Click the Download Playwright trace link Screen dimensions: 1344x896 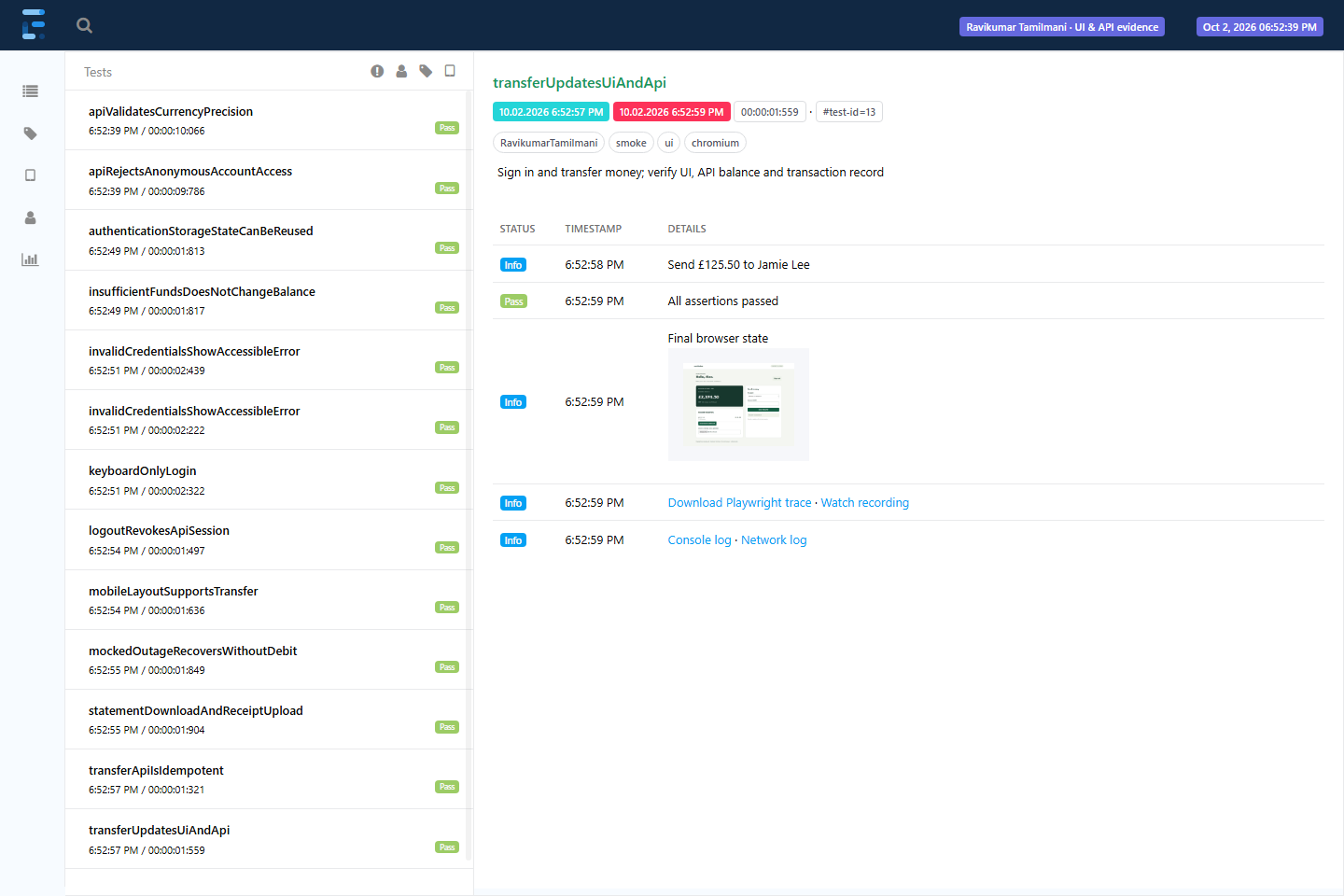pyautogui.click(x=739, y=503)
